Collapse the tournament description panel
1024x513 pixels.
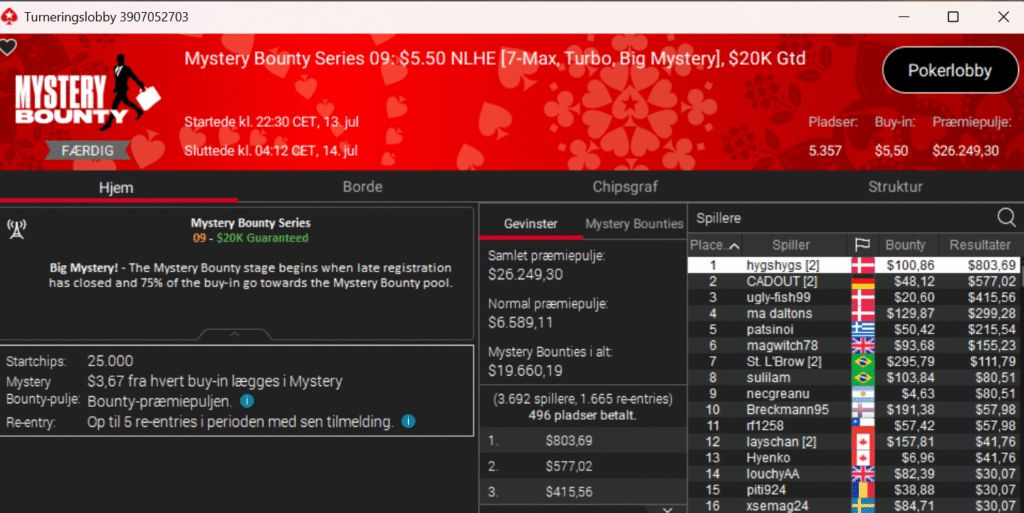pos(234,334)
